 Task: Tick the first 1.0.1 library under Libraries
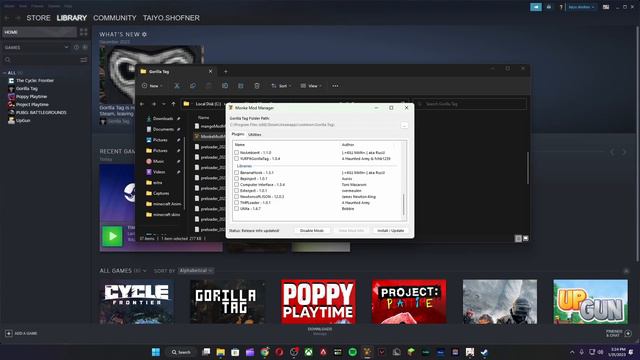pyautogui.click(x=236, y=172)
